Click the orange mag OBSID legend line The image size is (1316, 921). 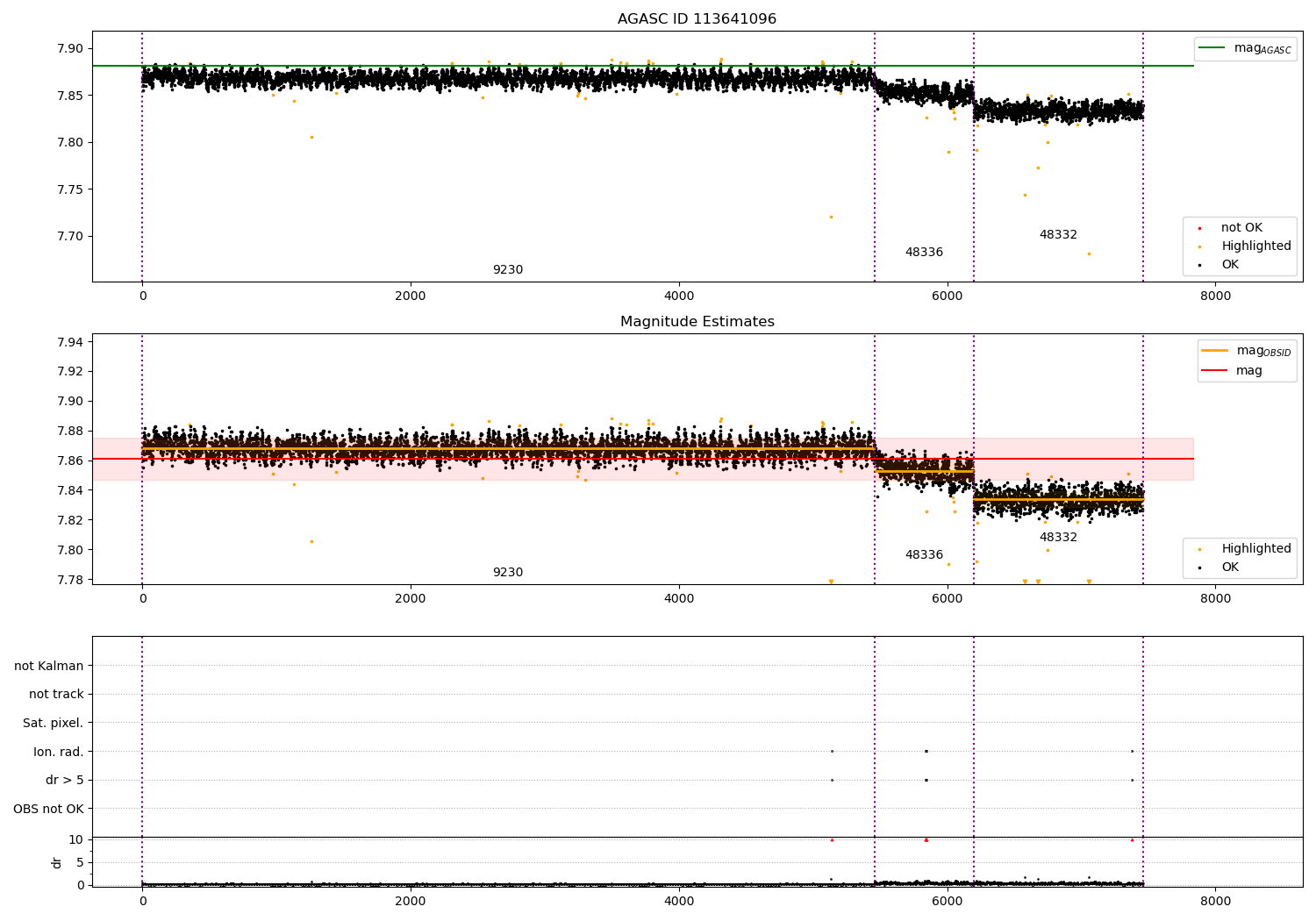(1215, 351)
